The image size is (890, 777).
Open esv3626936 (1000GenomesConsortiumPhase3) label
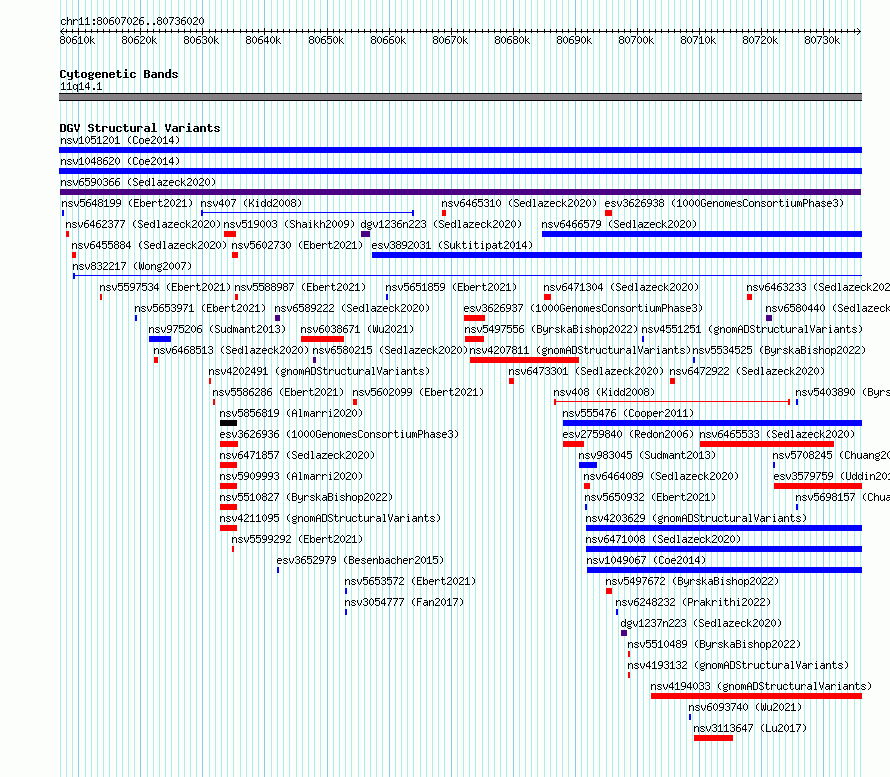click(339, 434)
